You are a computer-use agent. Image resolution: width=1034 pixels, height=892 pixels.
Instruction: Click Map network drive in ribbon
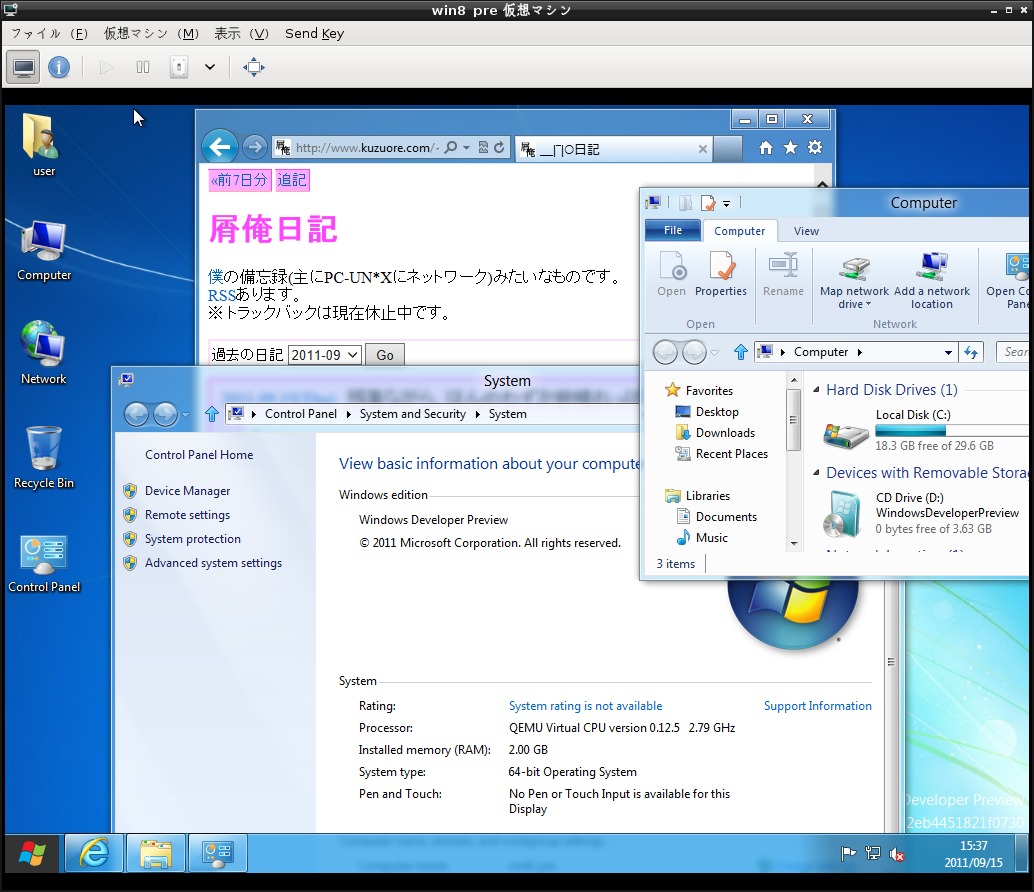(x=855, y=279)
